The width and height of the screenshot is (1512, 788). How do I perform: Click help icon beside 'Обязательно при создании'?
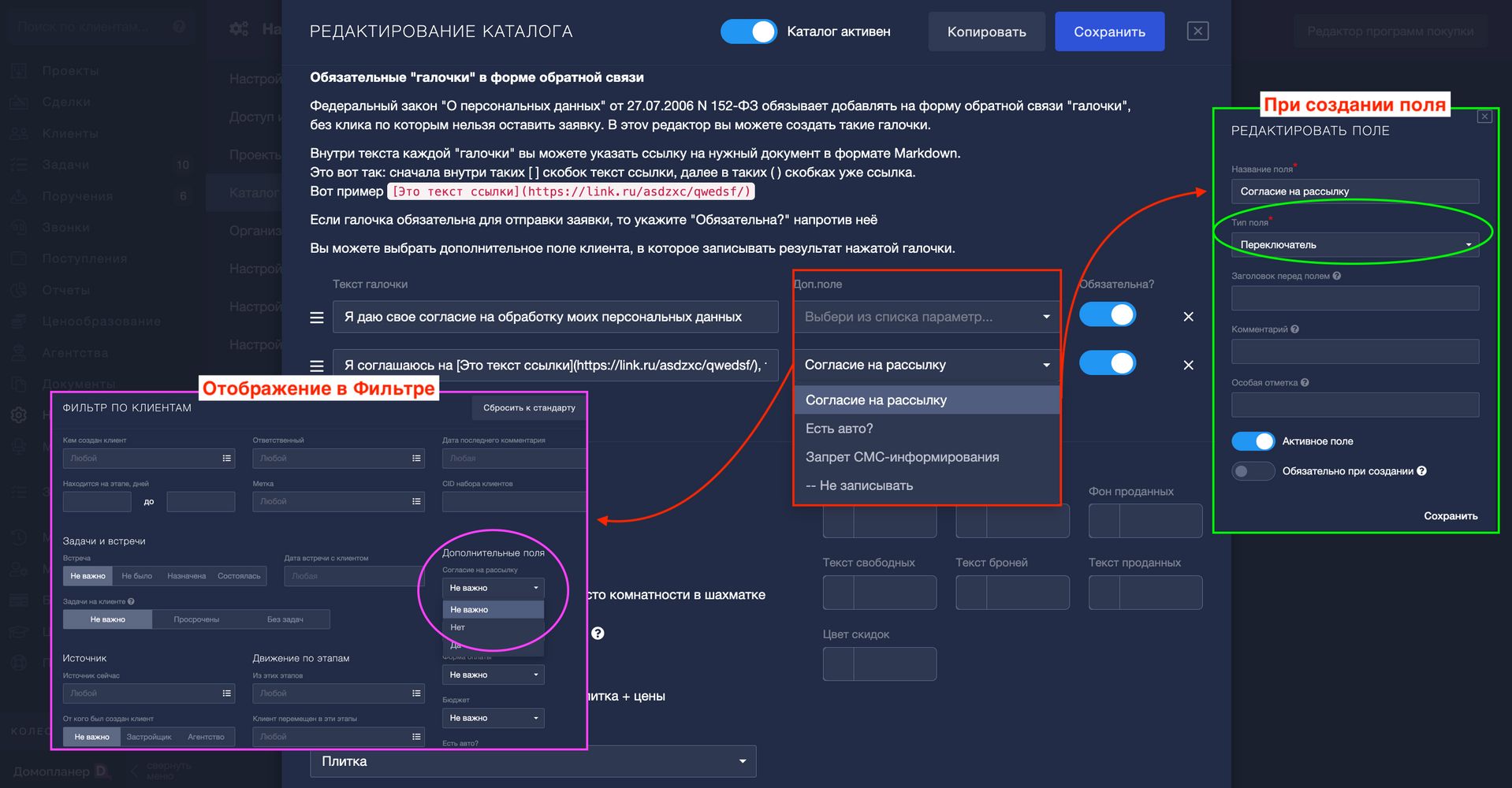tap(1421, 471)
